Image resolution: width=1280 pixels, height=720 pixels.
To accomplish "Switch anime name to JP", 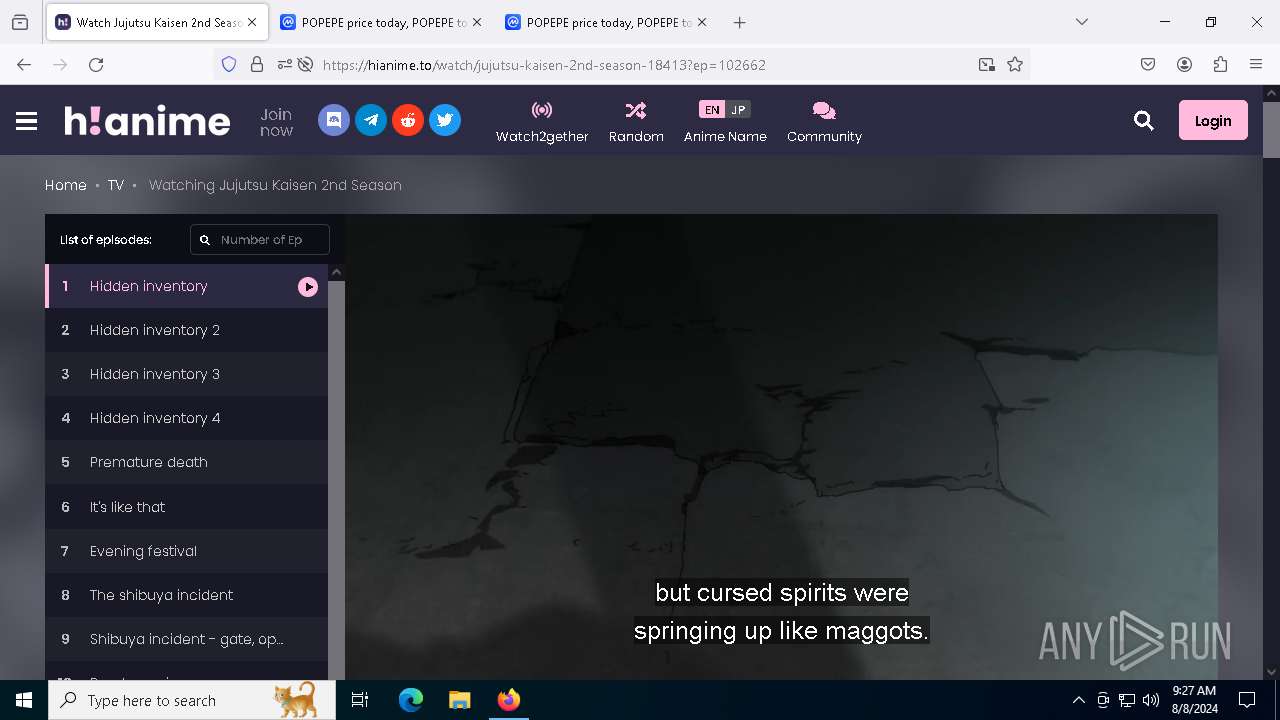I will (738, 110).
